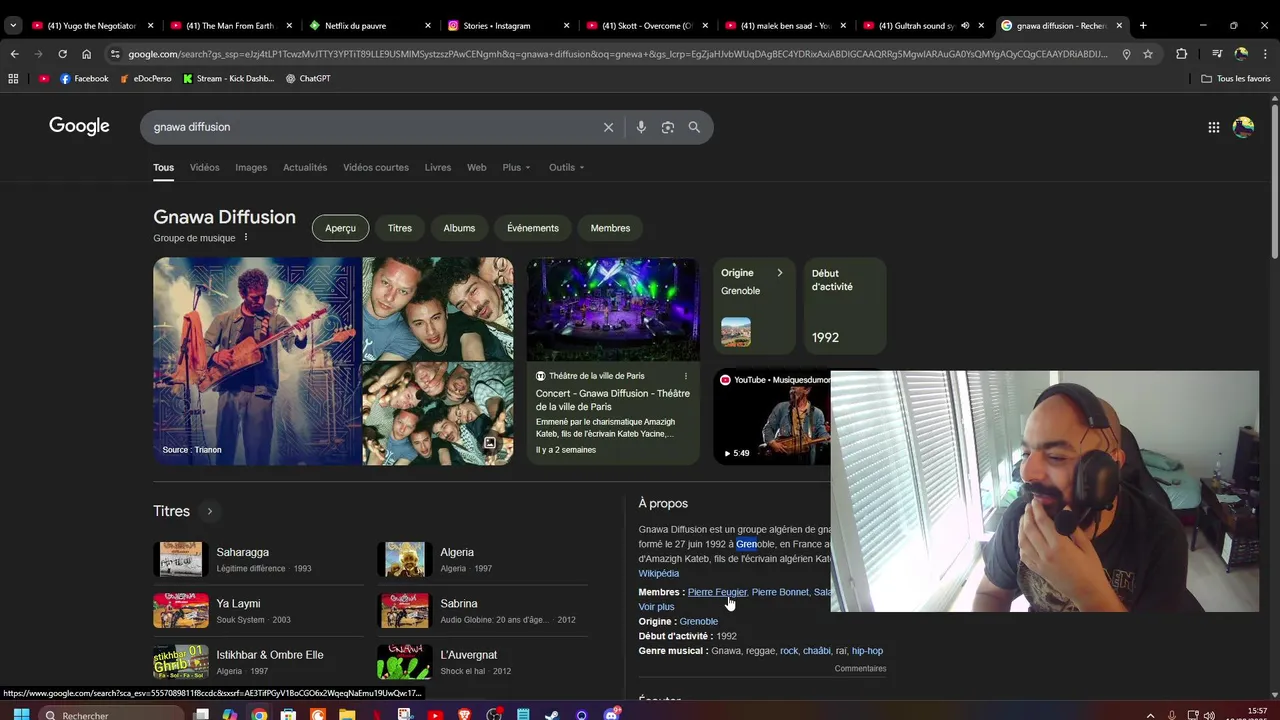1280x720 pixels.
Task: Mute the Gultrah sound tab audio icon
Action: tap(965, 26)
